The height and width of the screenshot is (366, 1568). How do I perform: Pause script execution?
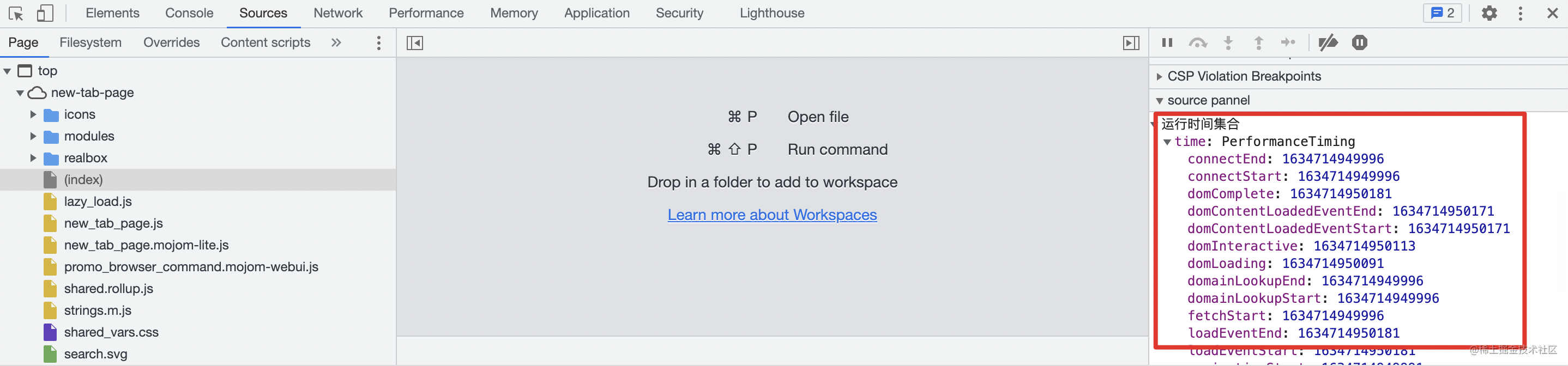click(x=1167, y=42)
